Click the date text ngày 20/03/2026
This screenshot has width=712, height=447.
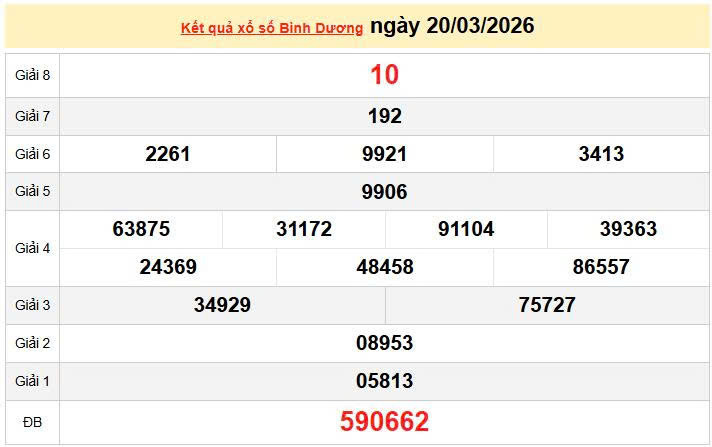coord(452,25)
